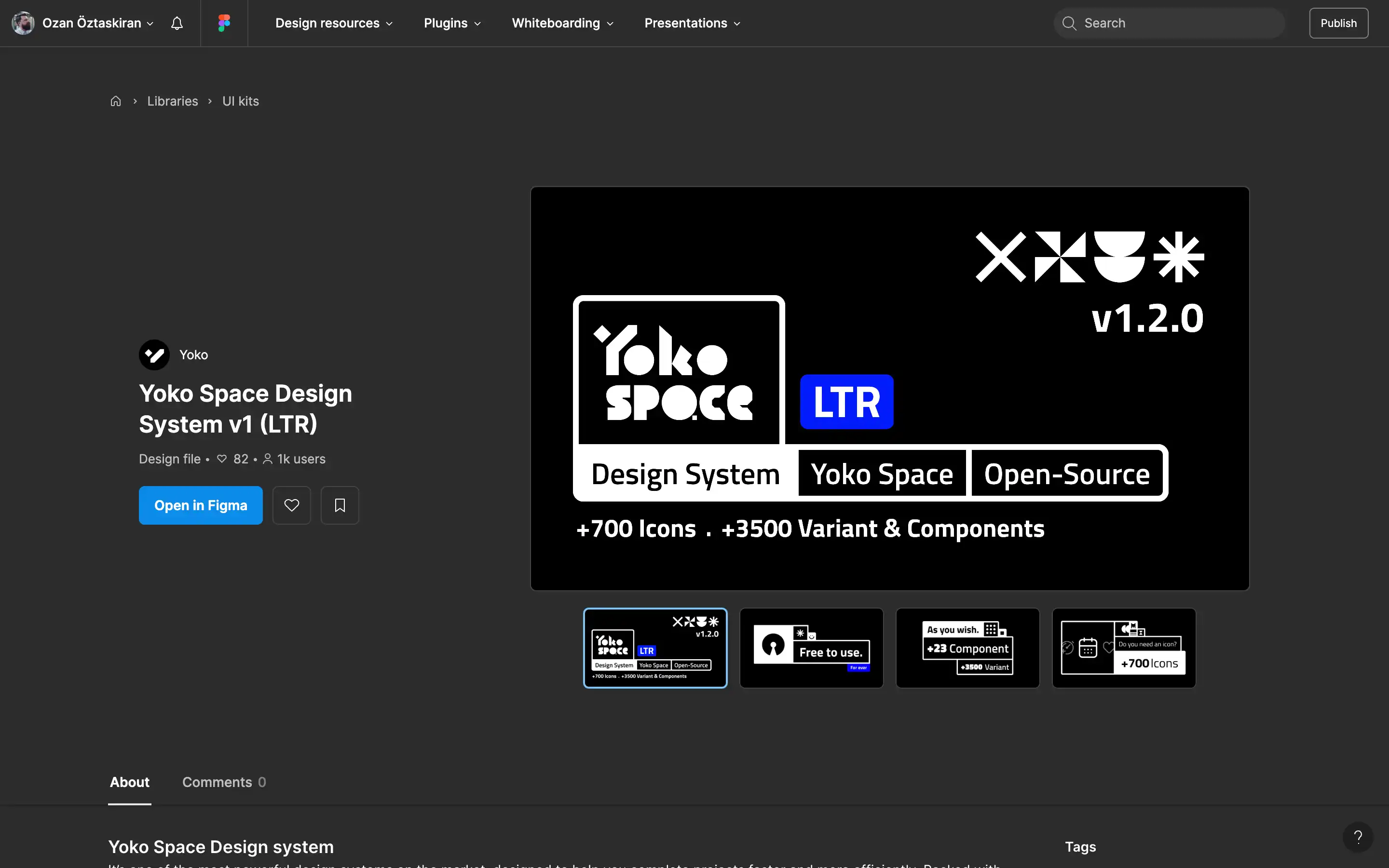Click the breadcrumb home icon
This screenshot has width=1389, height=868.
click(115, 101)
